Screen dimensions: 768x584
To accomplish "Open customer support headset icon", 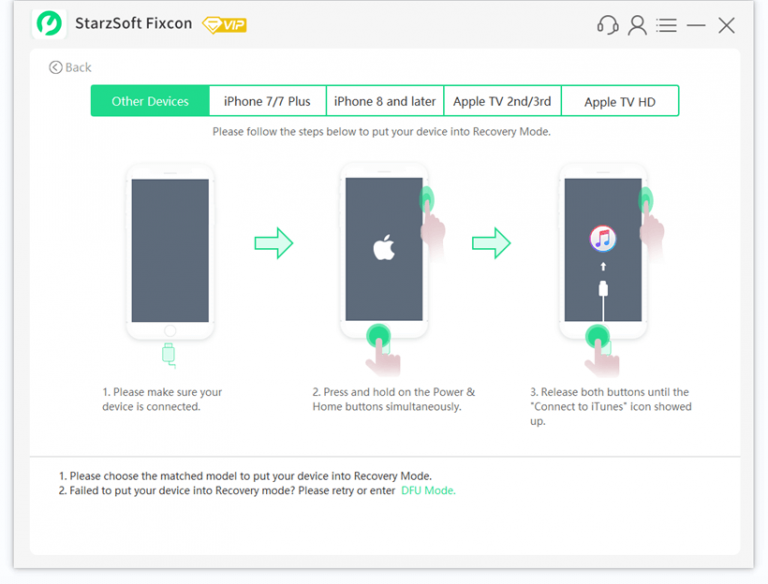I will (x=607, y=25).
